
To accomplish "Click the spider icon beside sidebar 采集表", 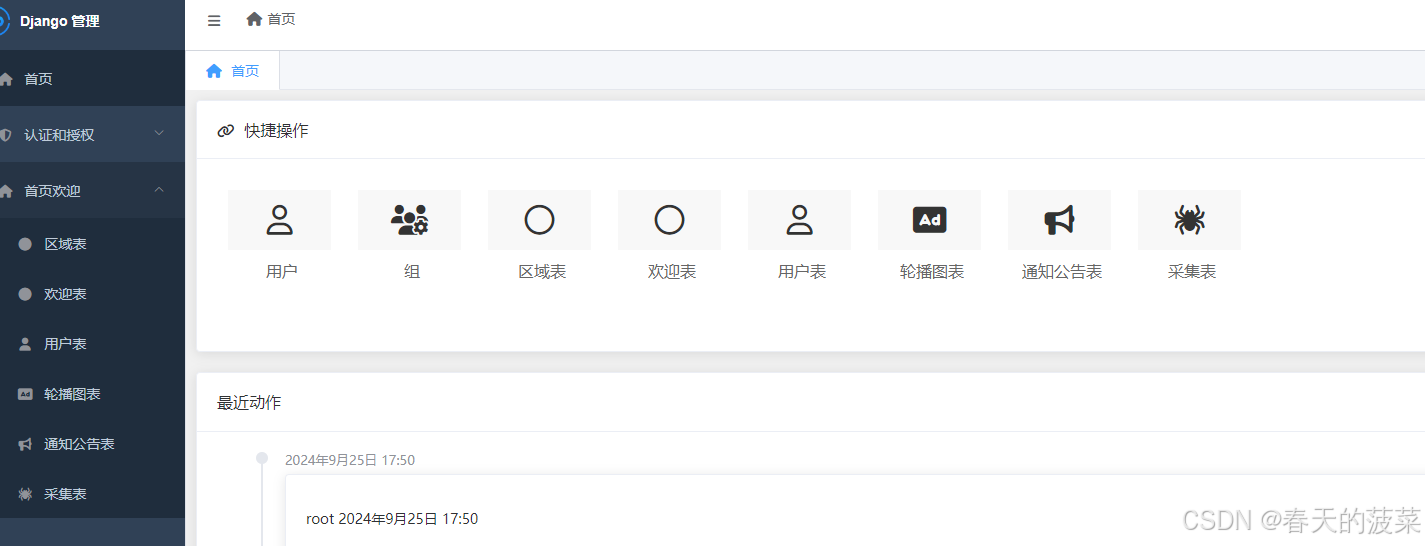I will pyautogui.click(x=25, y=494).
